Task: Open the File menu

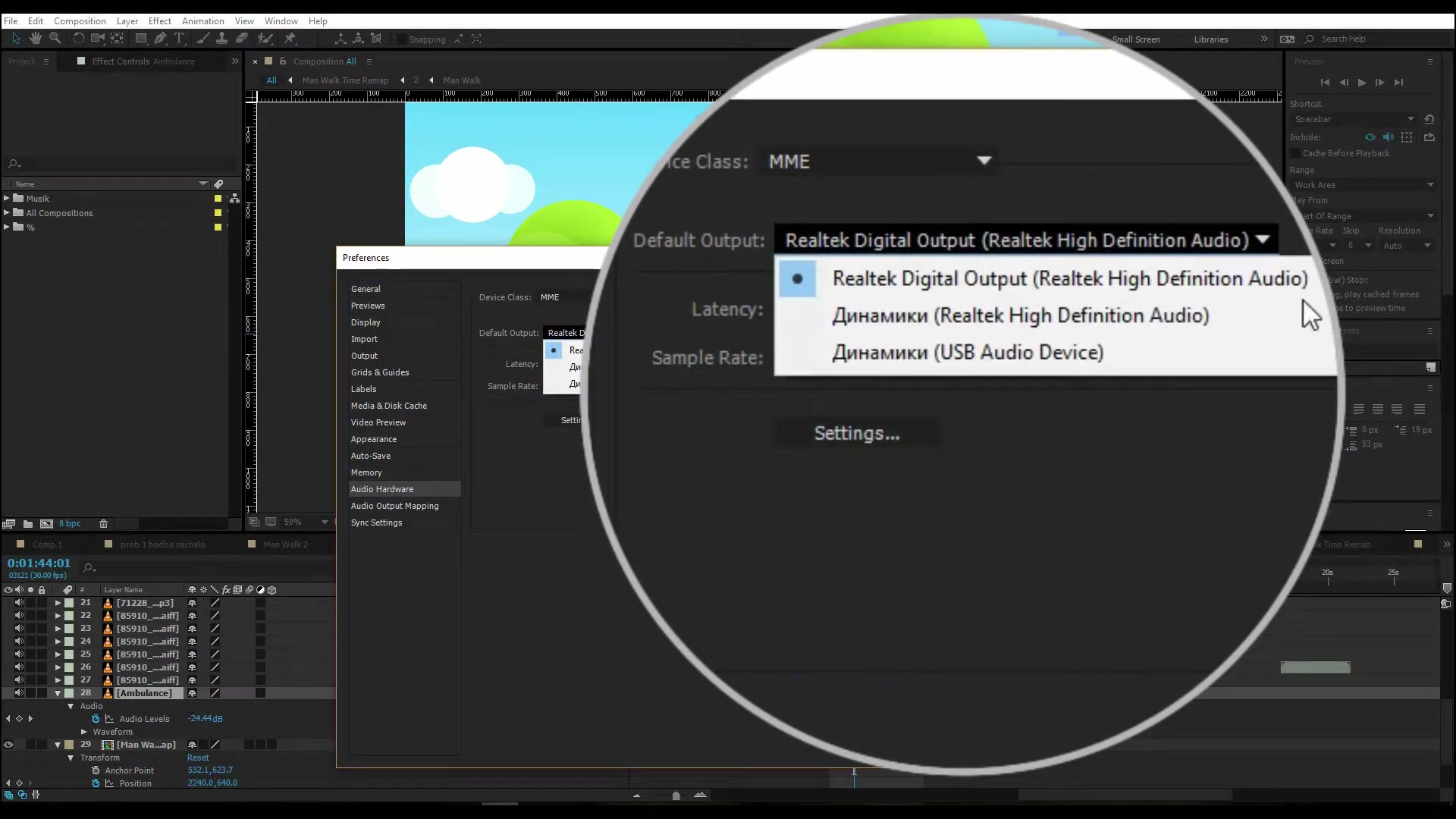Action: click(11, 21)
